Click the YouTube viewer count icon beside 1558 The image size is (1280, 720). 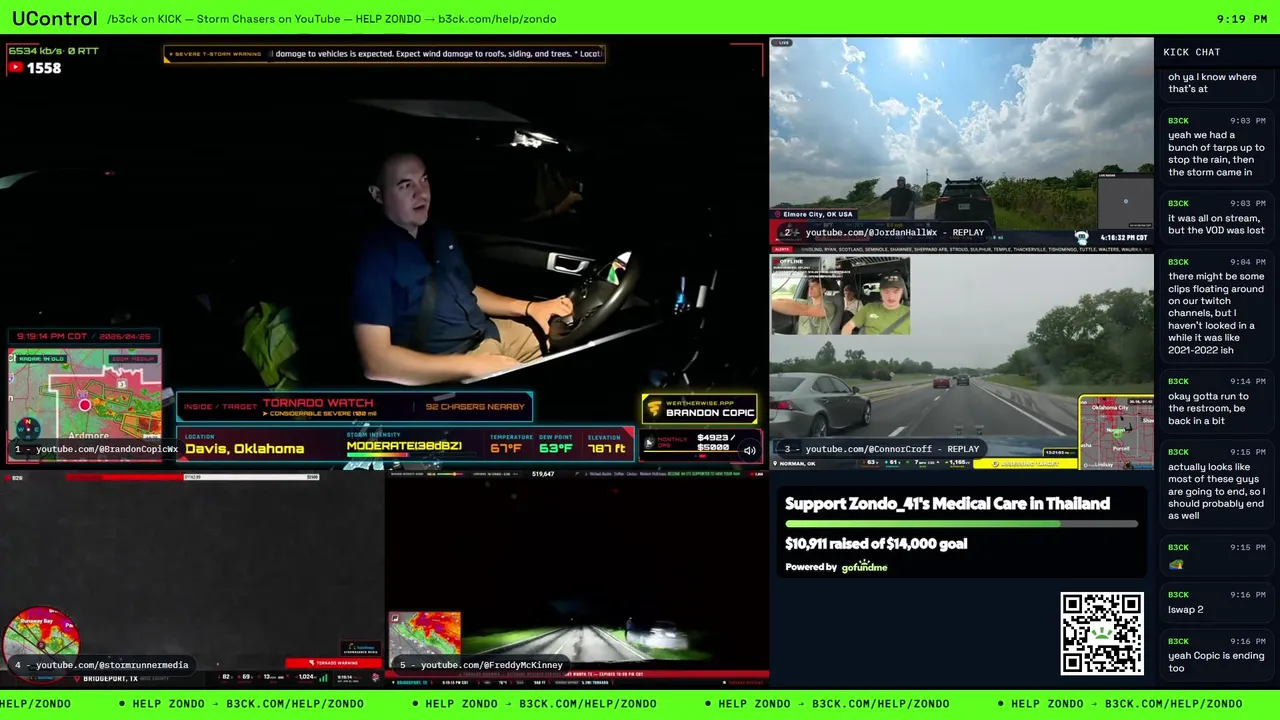pyautogui.click(x=15, y=68)
